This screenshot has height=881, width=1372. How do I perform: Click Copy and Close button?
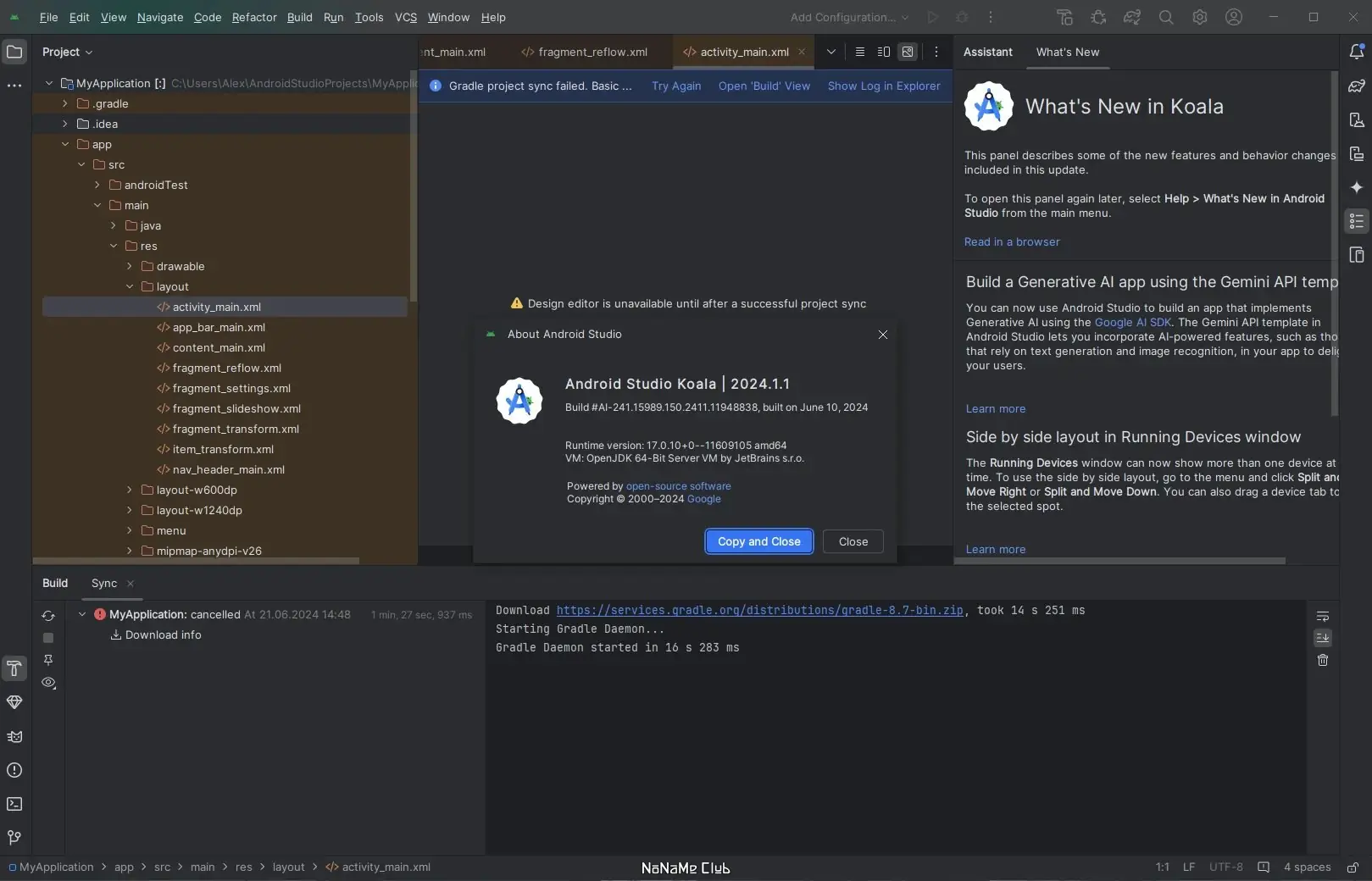(x=759, y=541)
